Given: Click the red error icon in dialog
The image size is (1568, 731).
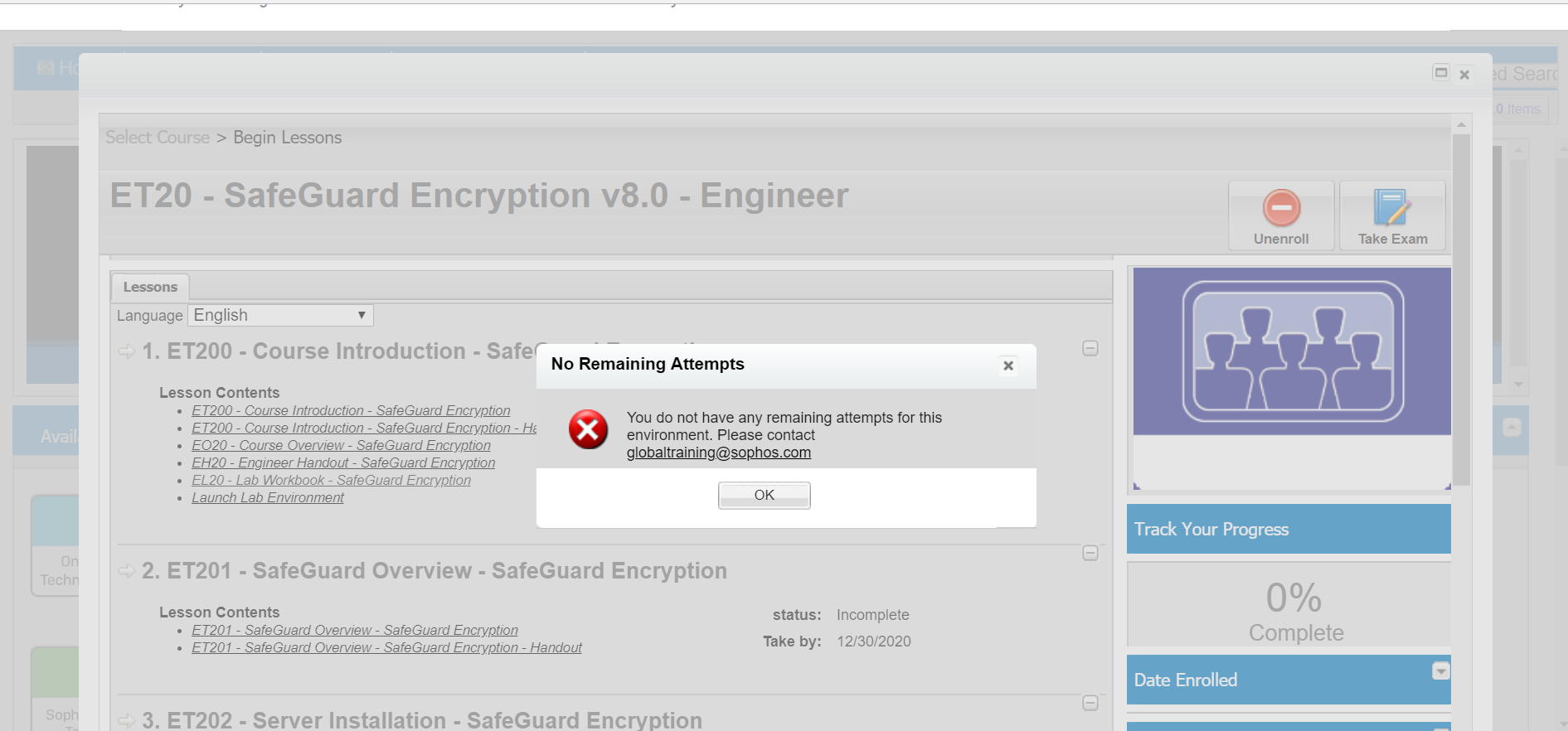Looking at the screenshot, I should 588,429.
